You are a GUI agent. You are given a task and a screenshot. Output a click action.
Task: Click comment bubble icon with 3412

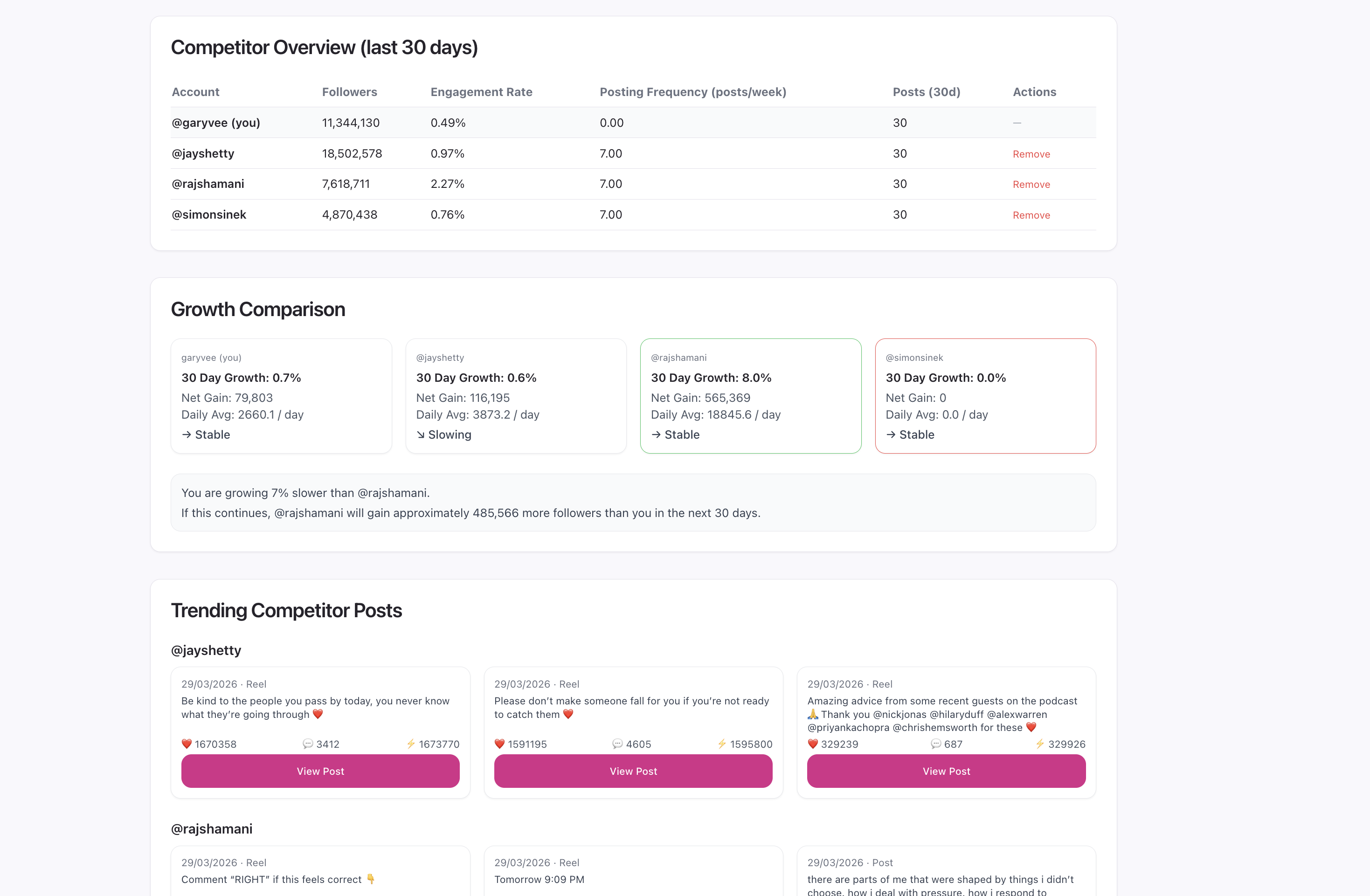(x=308, y=744)
